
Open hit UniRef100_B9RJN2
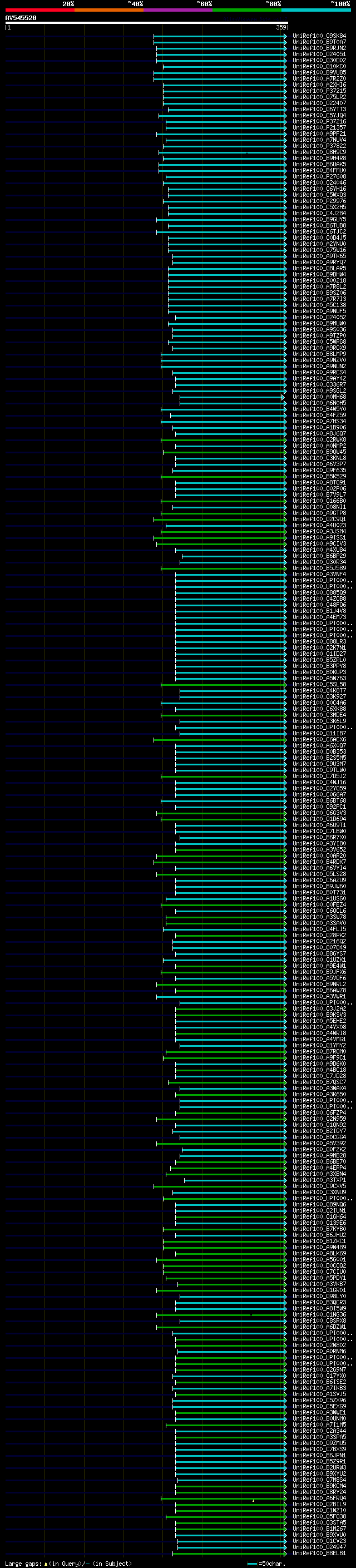tap(319, 48)
